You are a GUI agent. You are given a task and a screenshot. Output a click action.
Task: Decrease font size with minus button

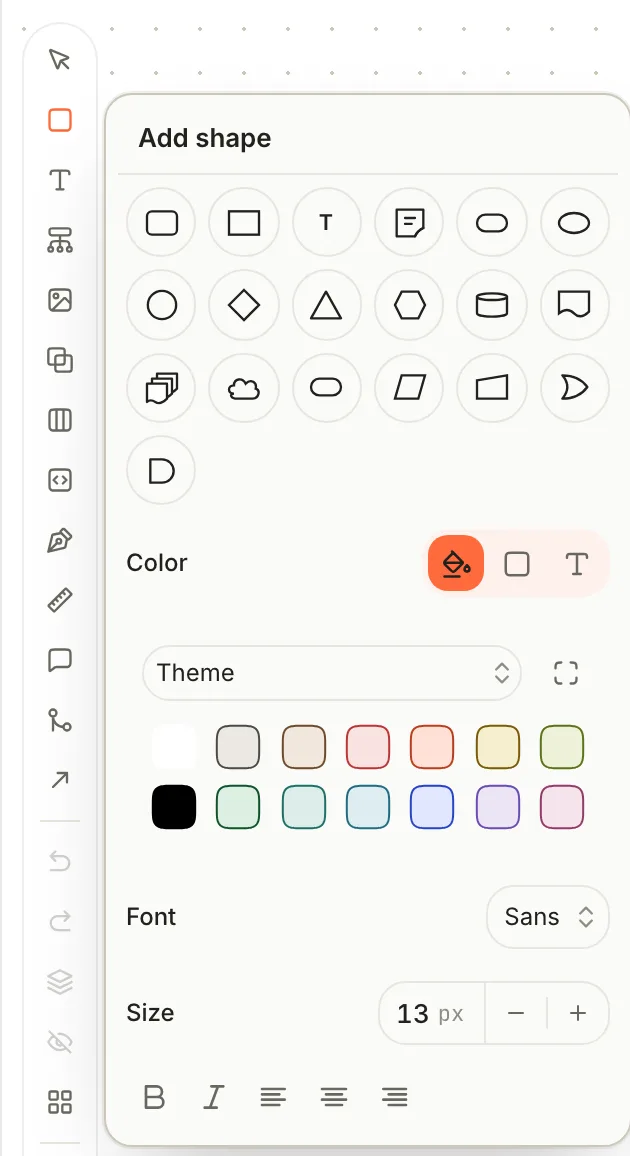coord(516,1014)
